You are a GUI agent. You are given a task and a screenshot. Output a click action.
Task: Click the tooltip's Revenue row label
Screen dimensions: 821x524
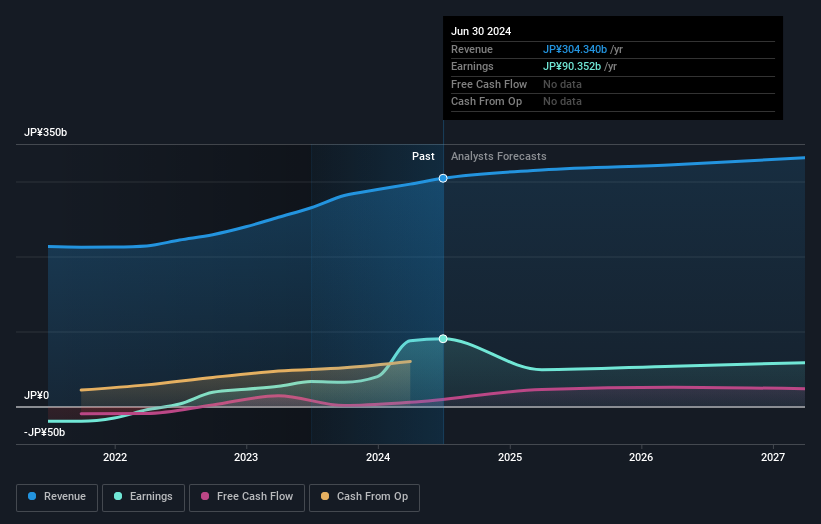click(472, 49)
